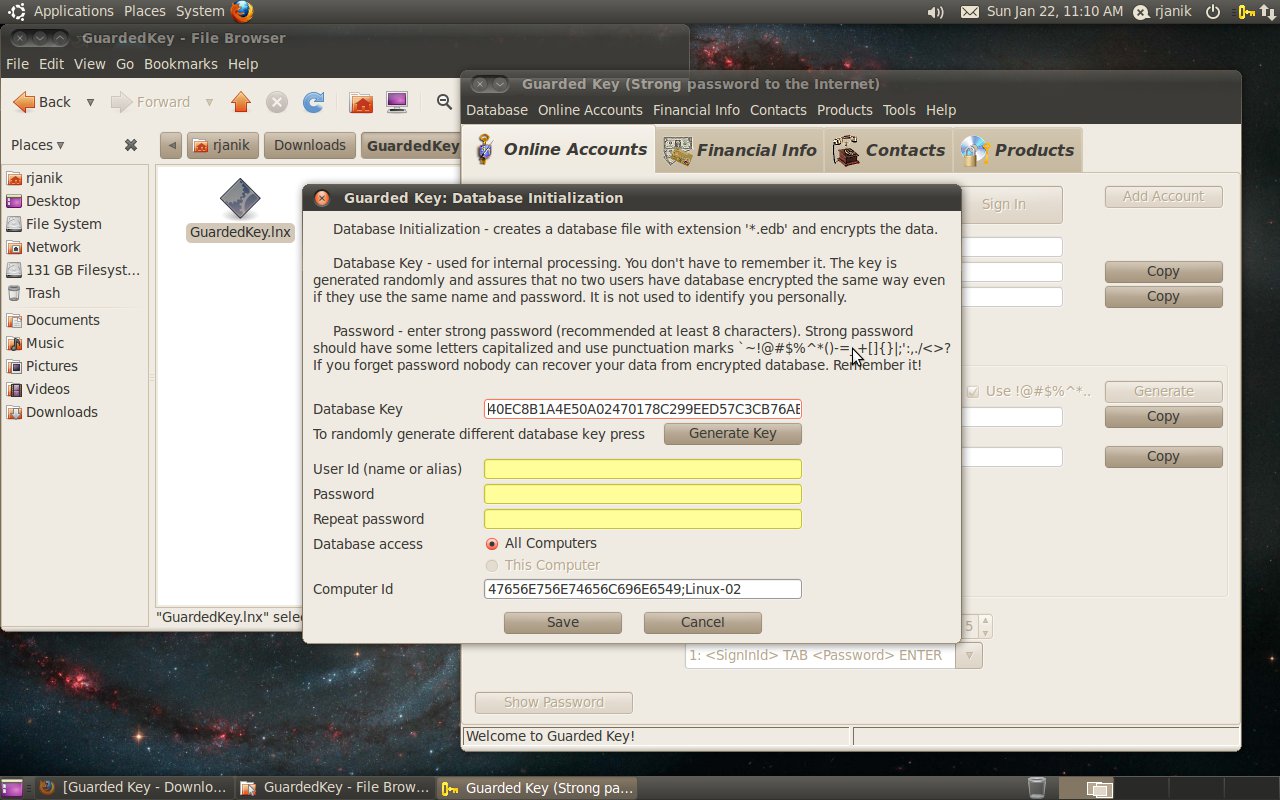Open the Places menu in top panel
The height and width of the screenshot is (800, 1280).
[145, 11]
